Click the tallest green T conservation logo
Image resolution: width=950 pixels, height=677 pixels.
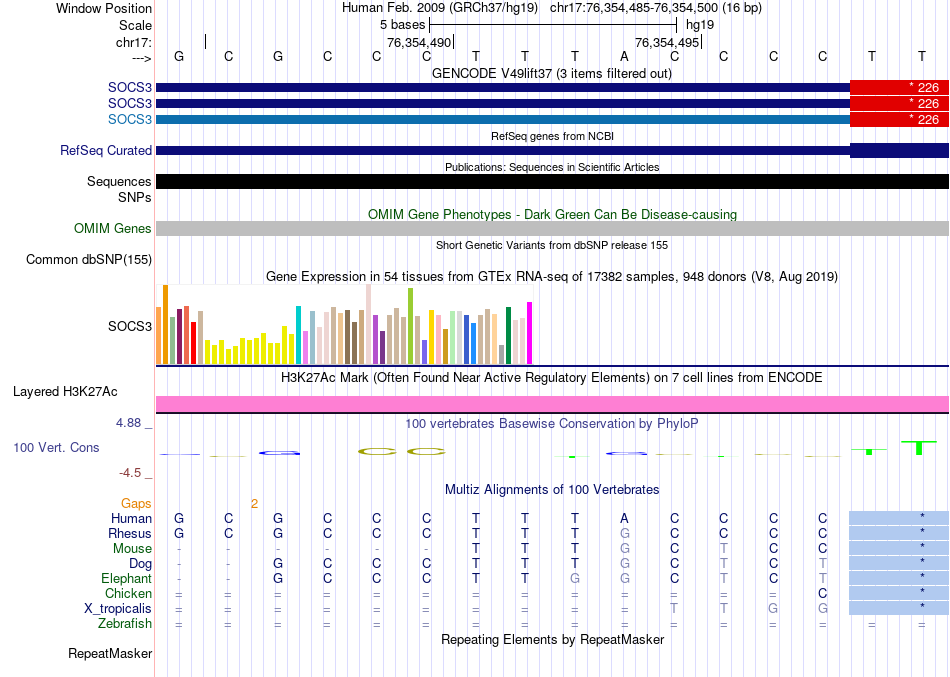[x=919, y=448]
